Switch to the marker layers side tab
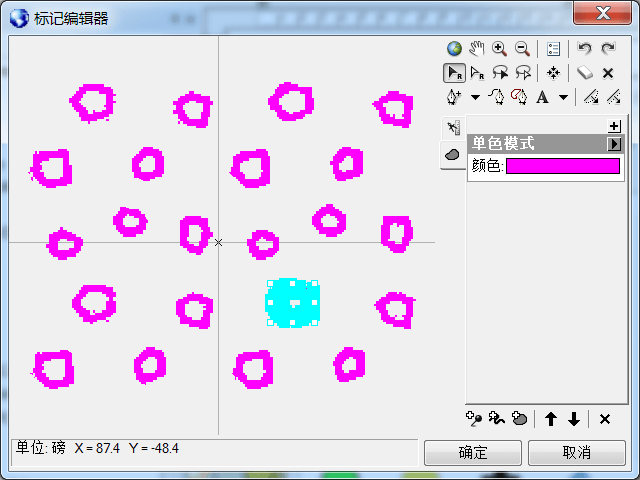 coord(453,128)
